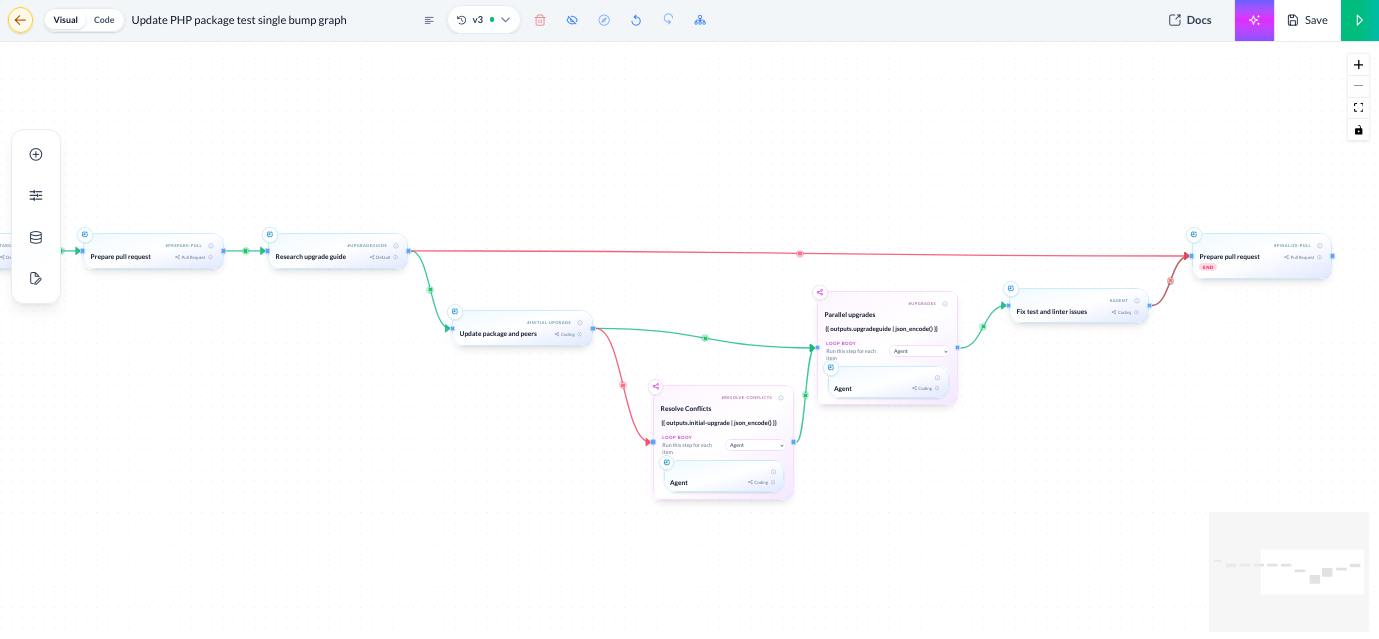Click the agent icon on final Prepare pull request
The image size is (1379, 639).
1194,235
